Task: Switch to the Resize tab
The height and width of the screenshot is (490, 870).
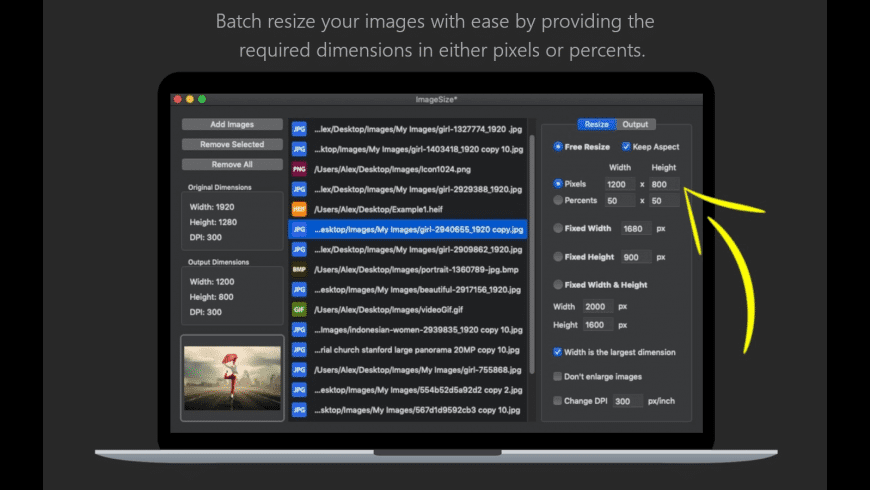Action: click(596, 124)
